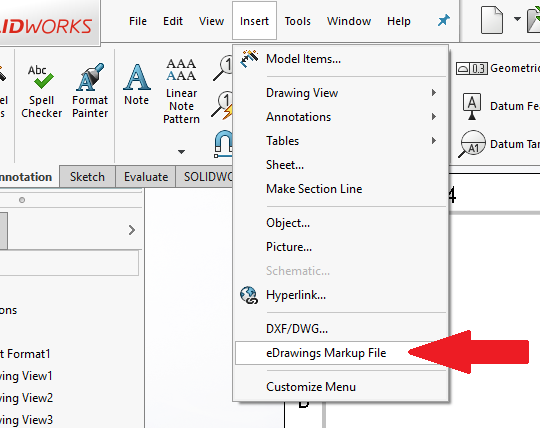
Task: Select Drawing View3 in tree
Action: click(x=26, y=420)
